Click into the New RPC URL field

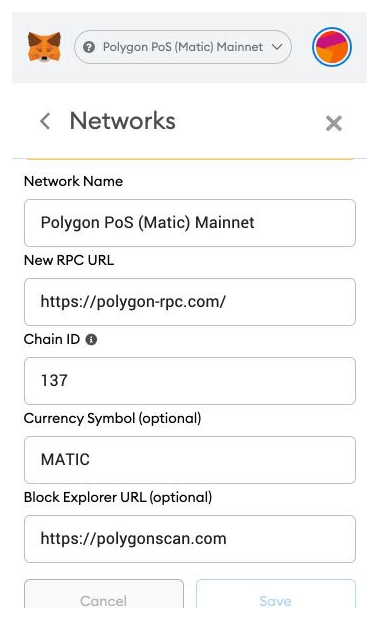pyautogui.click(x=190, y=302)
